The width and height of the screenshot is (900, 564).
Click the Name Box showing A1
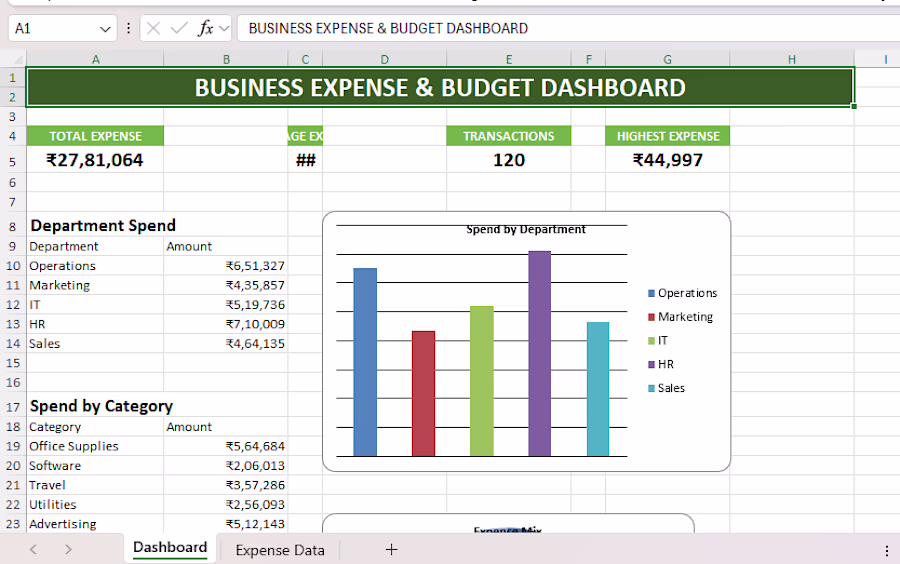pos(55,28)
